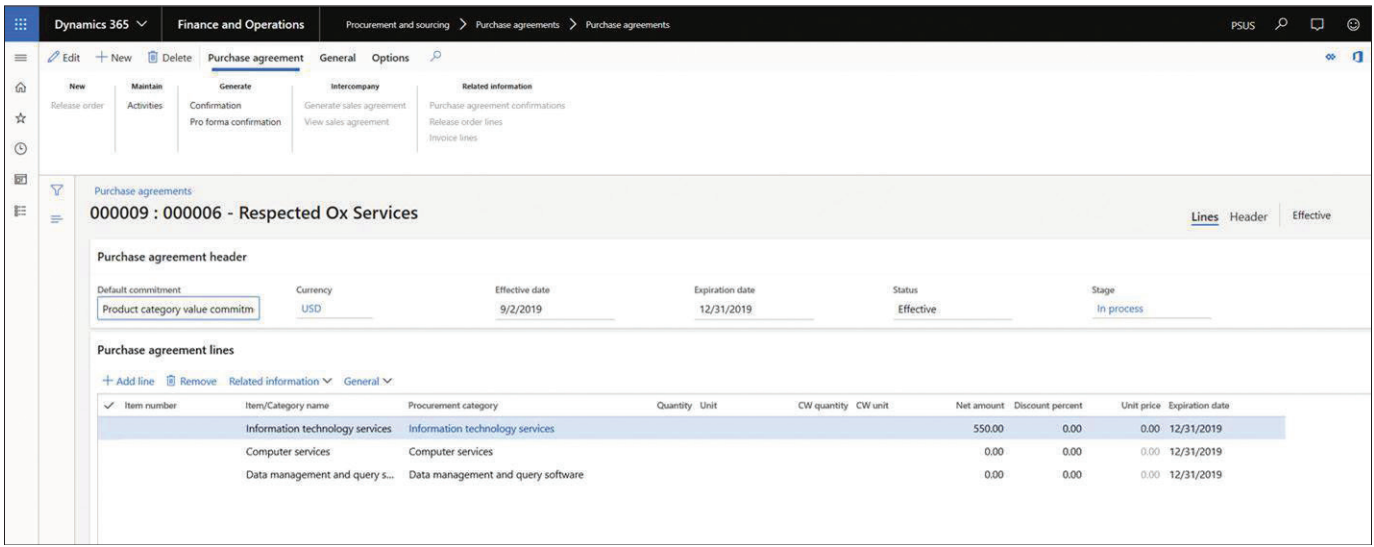Click the Home icon in left sidebar
The width and height of the screenshot is (1374, 547).
20,88
